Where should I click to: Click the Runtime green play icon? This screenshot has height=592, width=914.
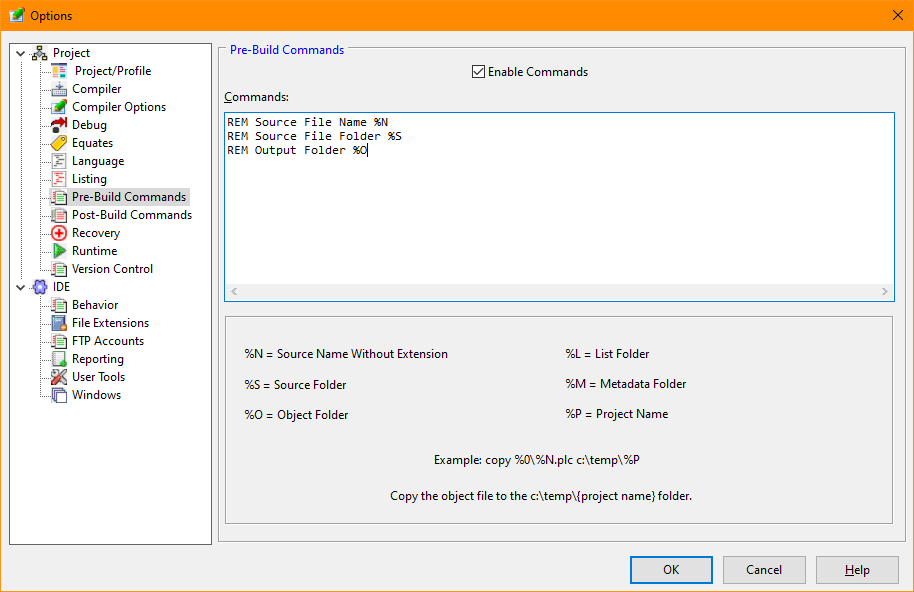59,251
